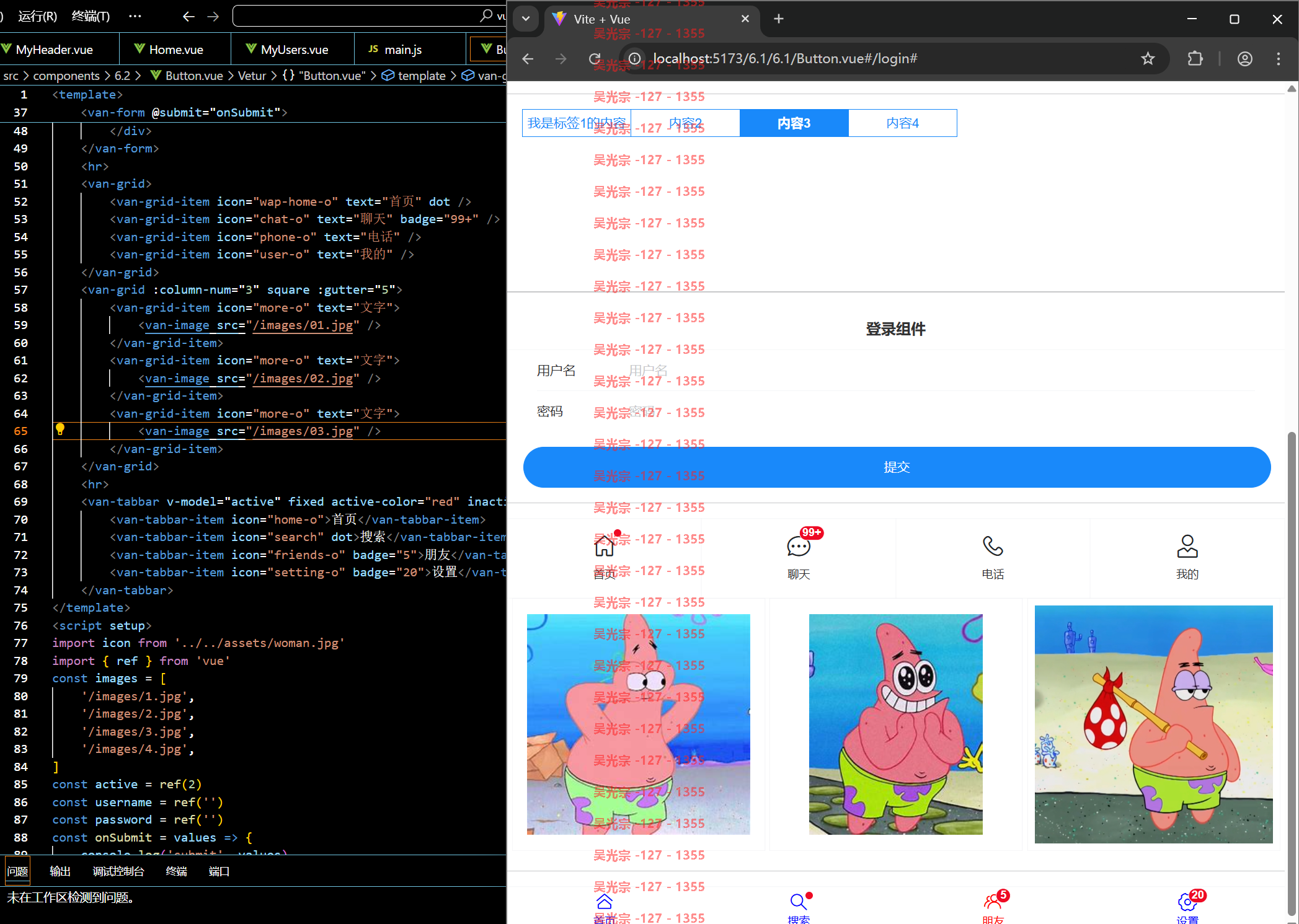Switch to the 内容3 tab
1299x924 pixels.
tap(794, 123)
